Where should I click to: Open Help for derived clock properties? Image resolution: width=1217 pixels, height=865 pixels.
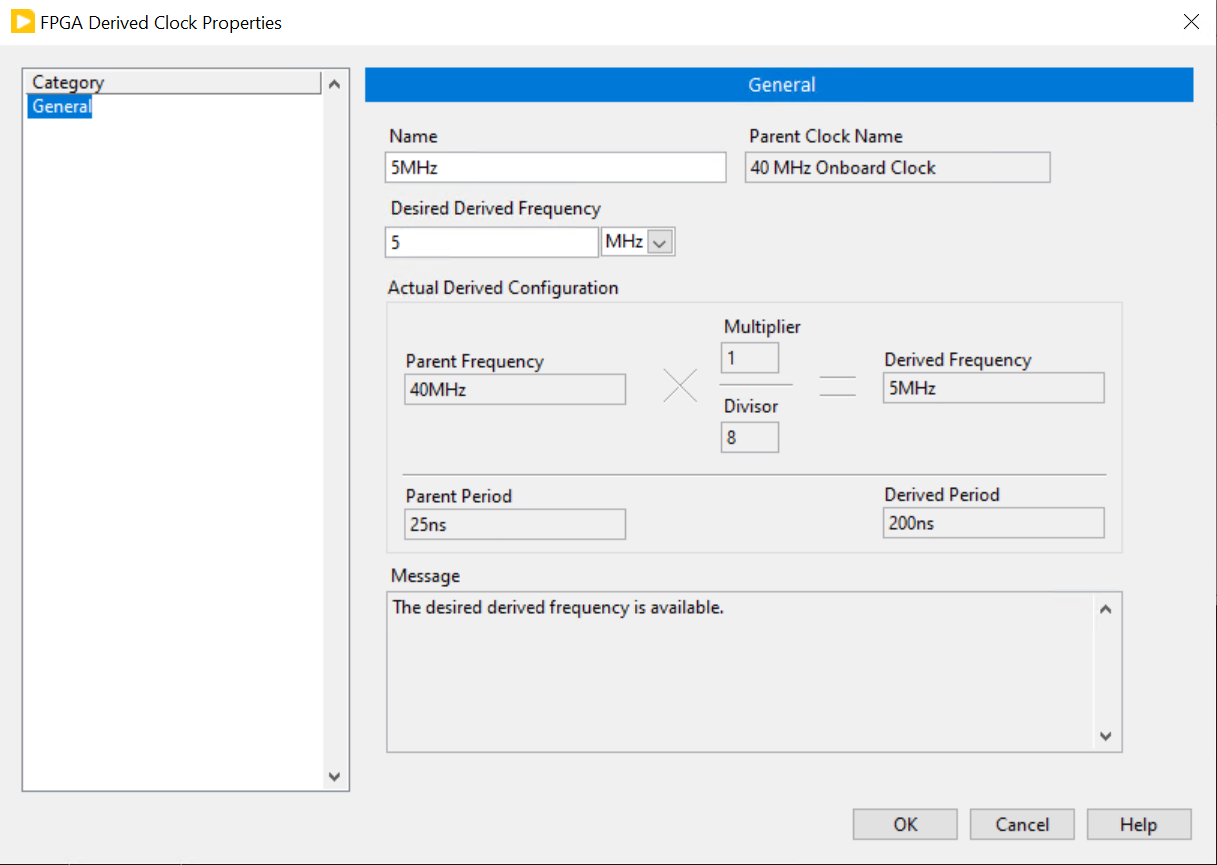[x=1138, y=825]
